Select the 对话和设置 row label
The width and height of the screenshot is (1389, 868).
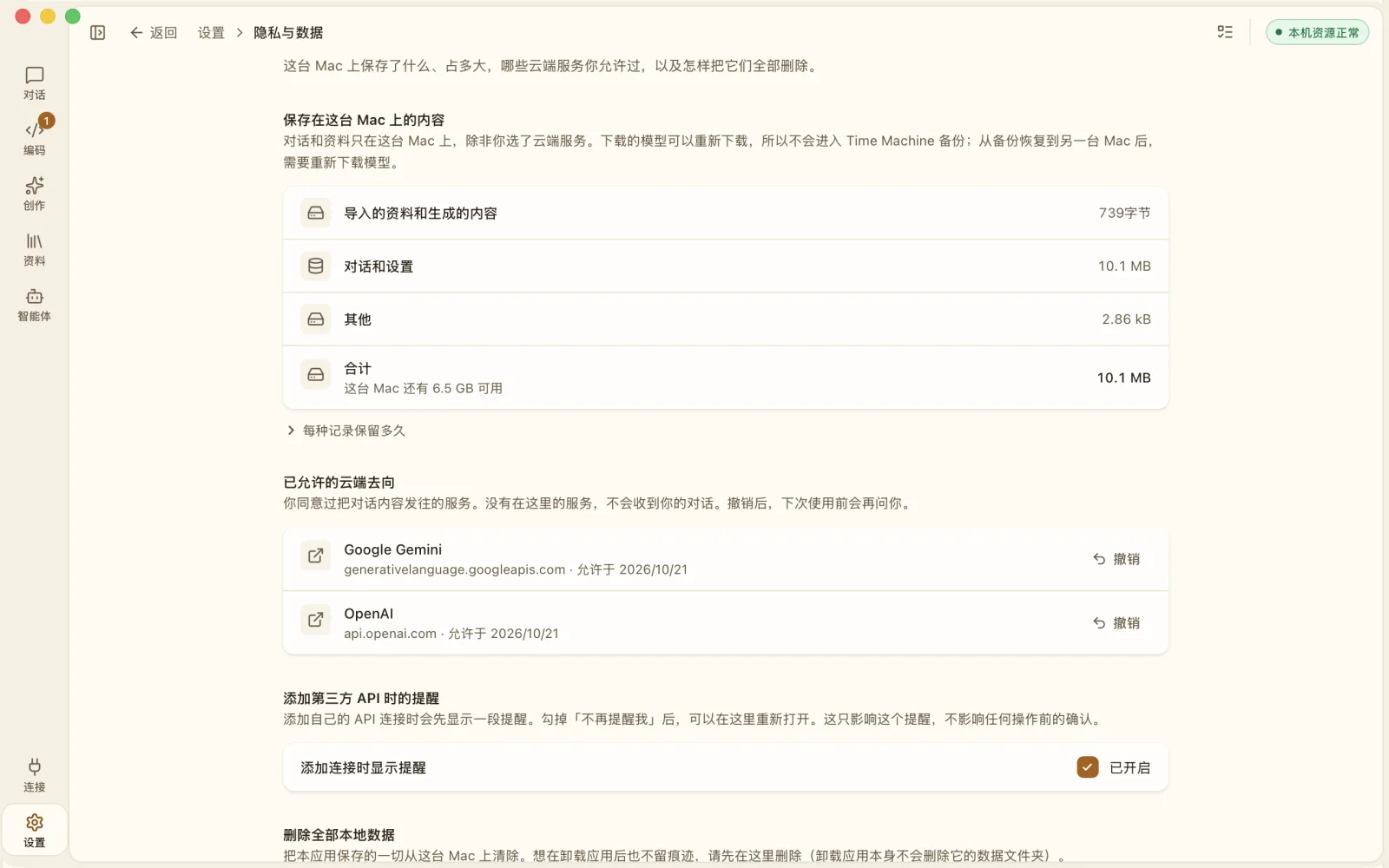pyautogui.click(x=379, y=266)
